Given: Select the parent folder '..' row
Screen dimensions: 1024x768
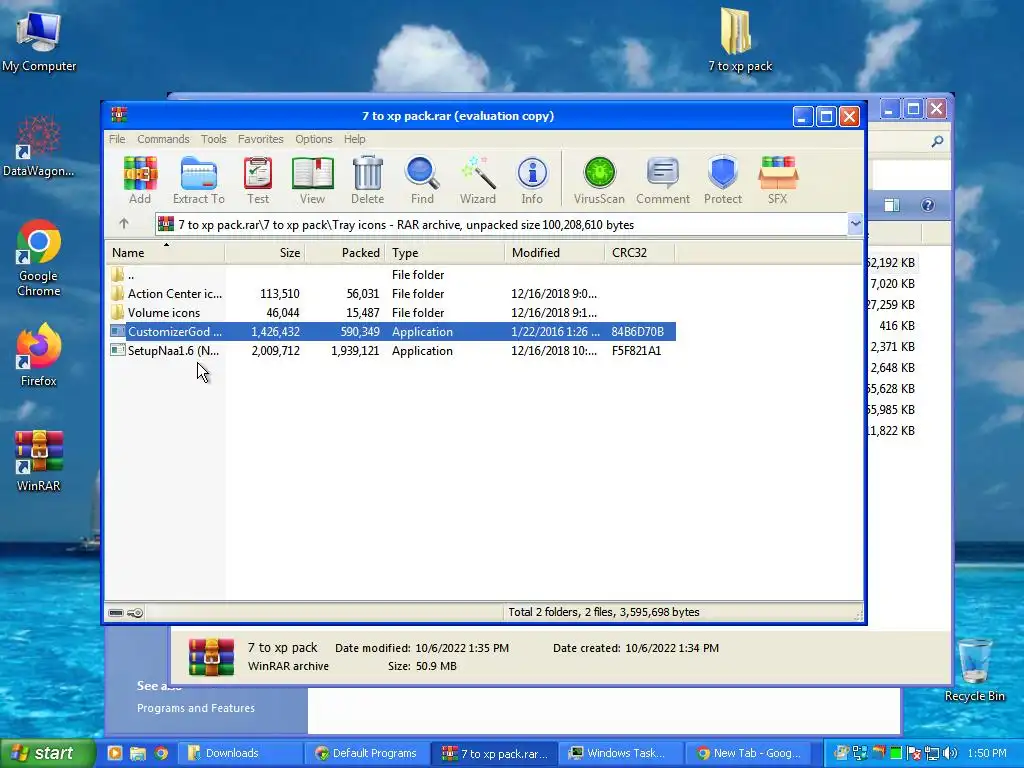Looking at the screenshot, I should 392,275.
